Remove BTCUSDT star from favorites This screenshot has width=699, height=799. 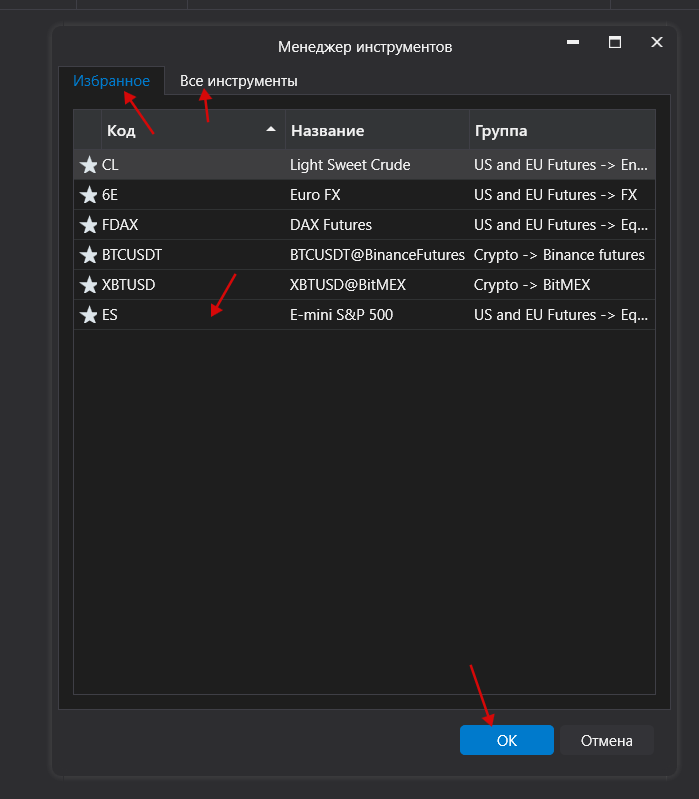point(89,255)
